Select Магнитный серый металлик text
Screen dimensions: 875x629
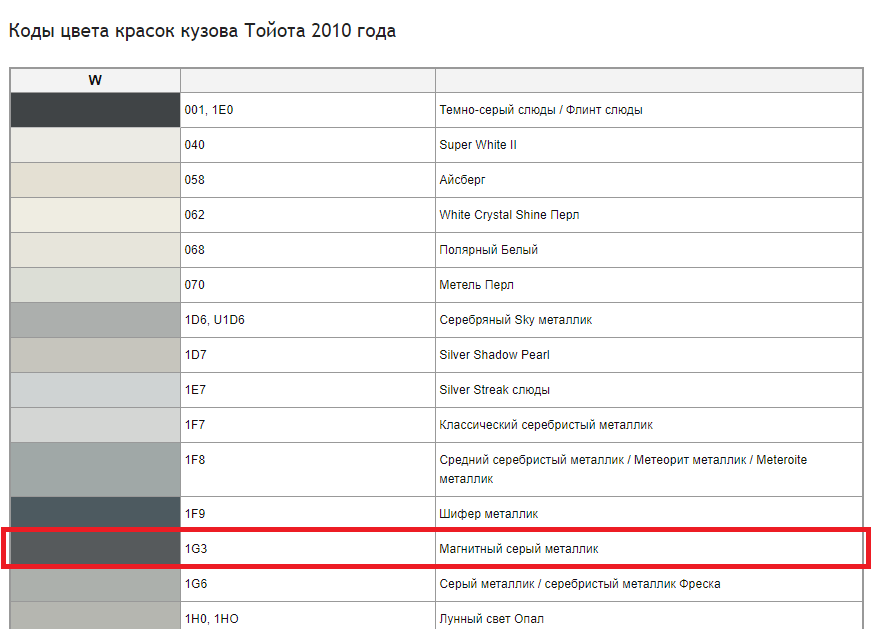(x=518, y=549)
